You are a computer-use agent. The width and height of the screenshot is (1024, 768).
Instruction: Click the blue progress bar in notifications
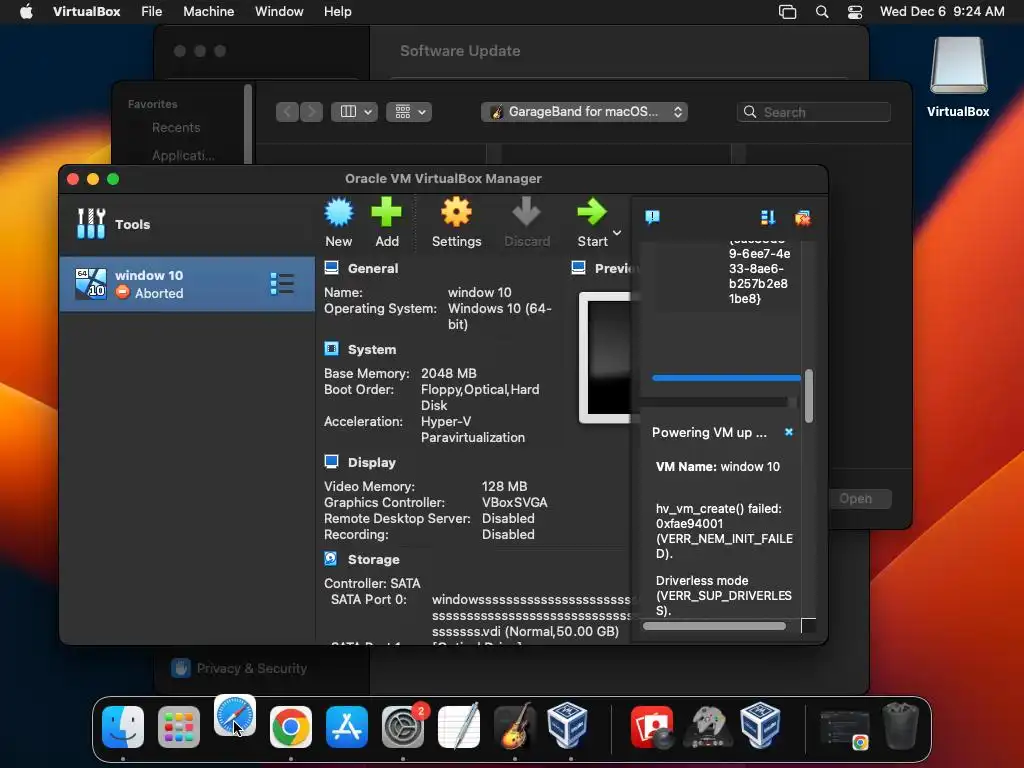(726, 377)
